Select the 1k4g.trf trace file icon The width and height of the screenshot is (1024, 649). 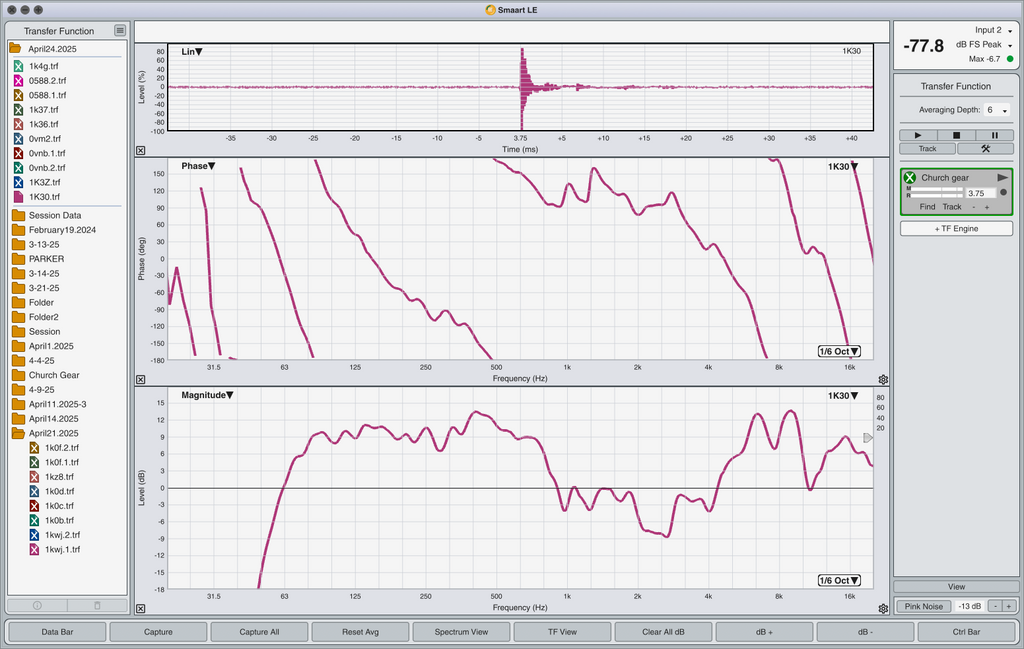coord(18,66)
